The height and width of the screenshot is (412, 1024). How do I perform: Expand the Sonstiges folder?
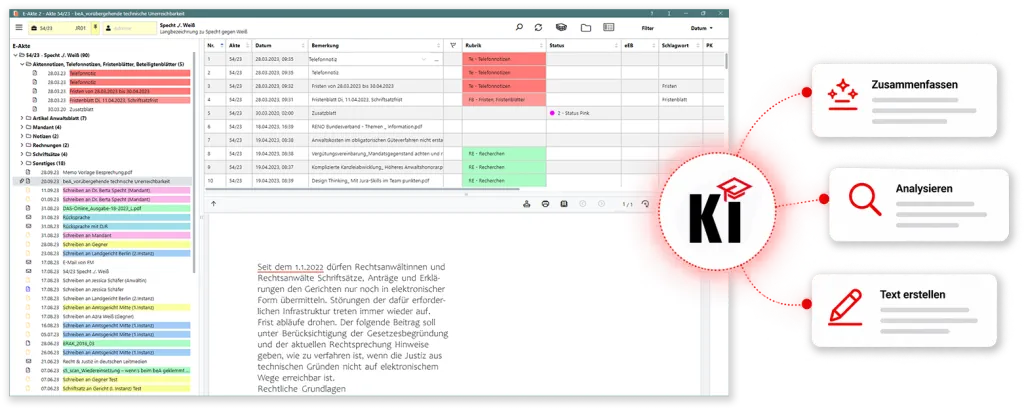(22, 163)
